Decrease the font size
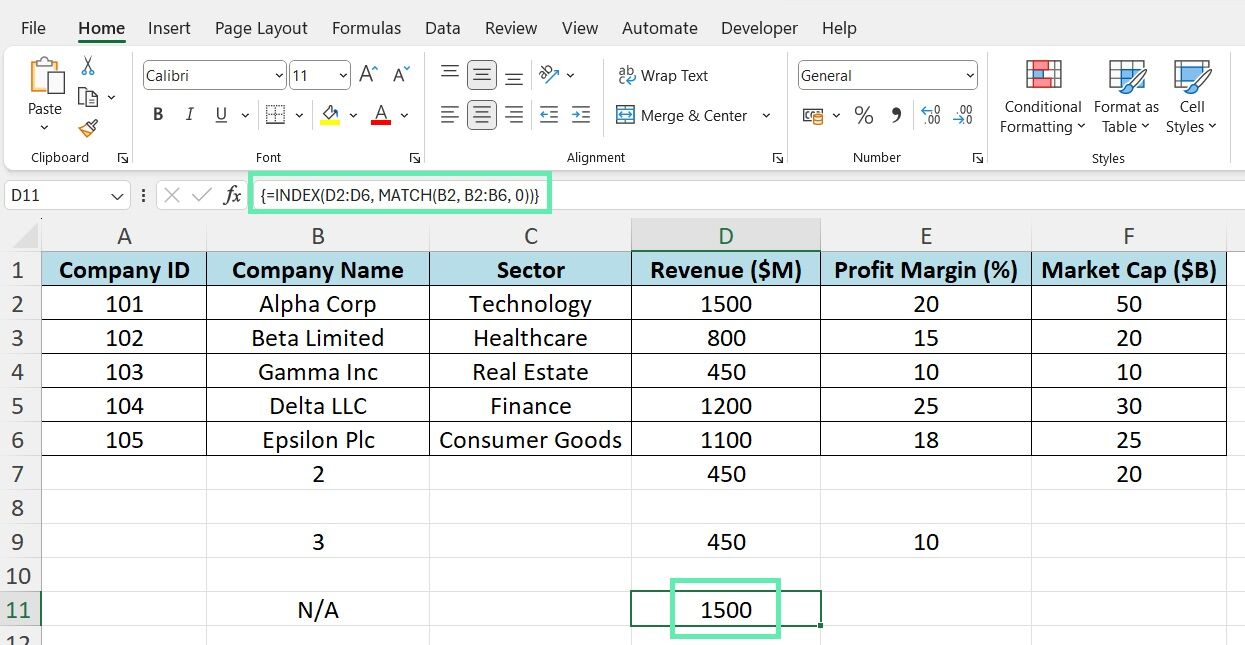1245x645 pixels. (401, 75)
